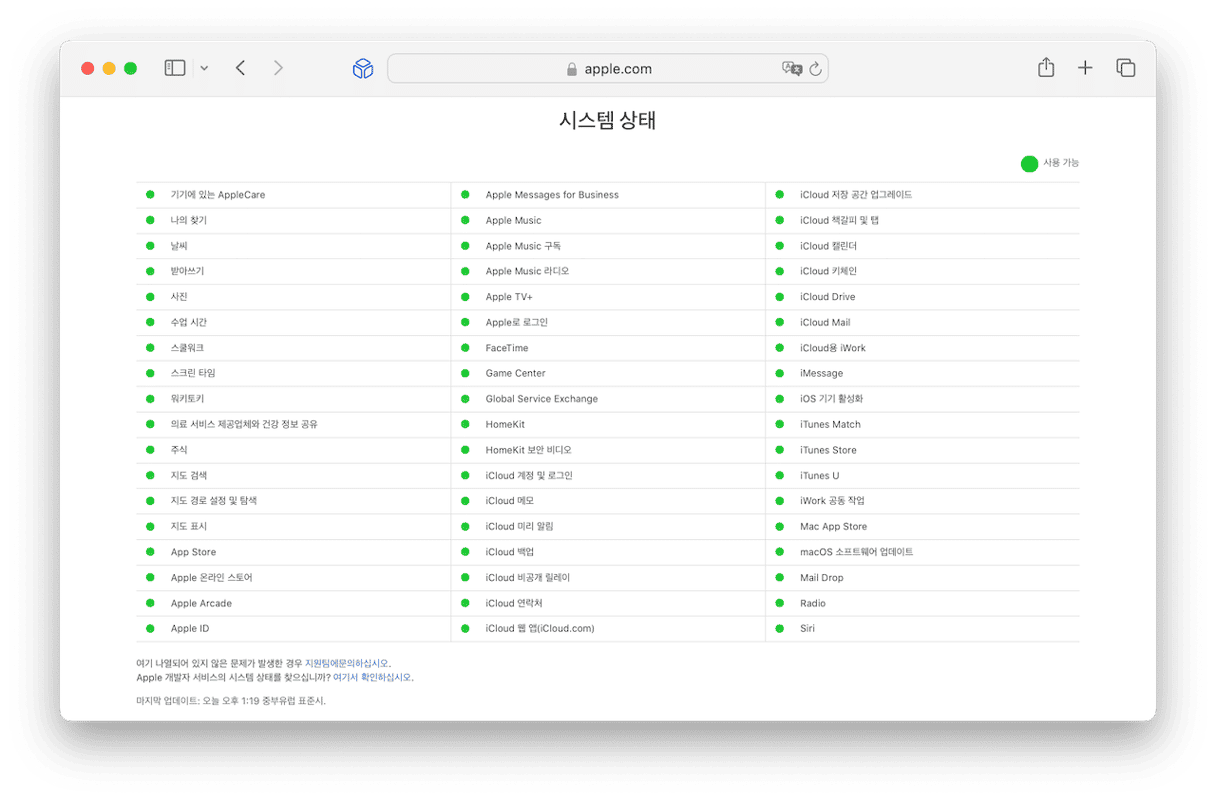Select the iCloud 키체인 service

923,271
